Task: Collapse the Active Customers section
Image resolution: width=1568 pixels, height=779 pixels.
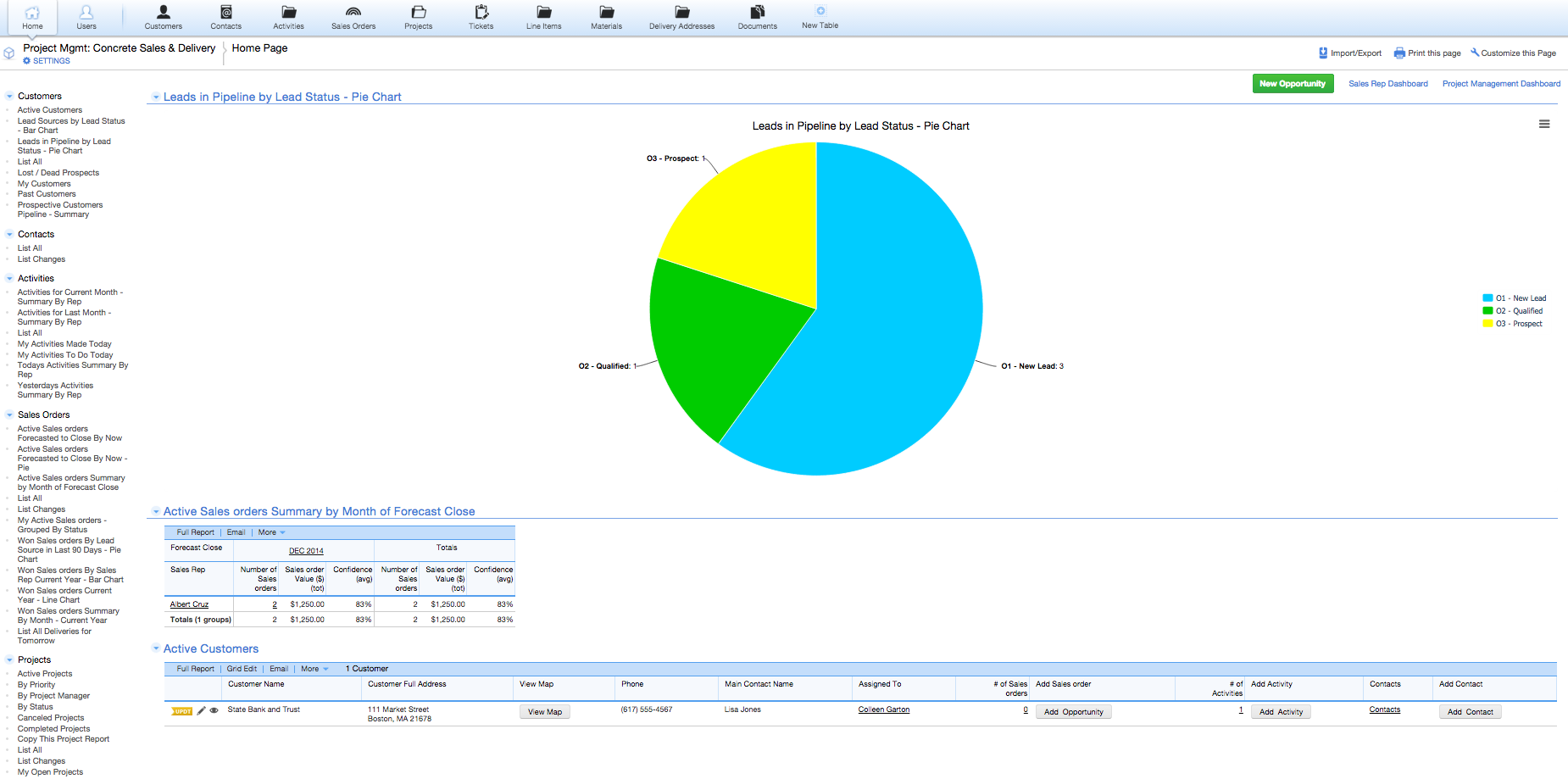Action: (x=156, y=648)
